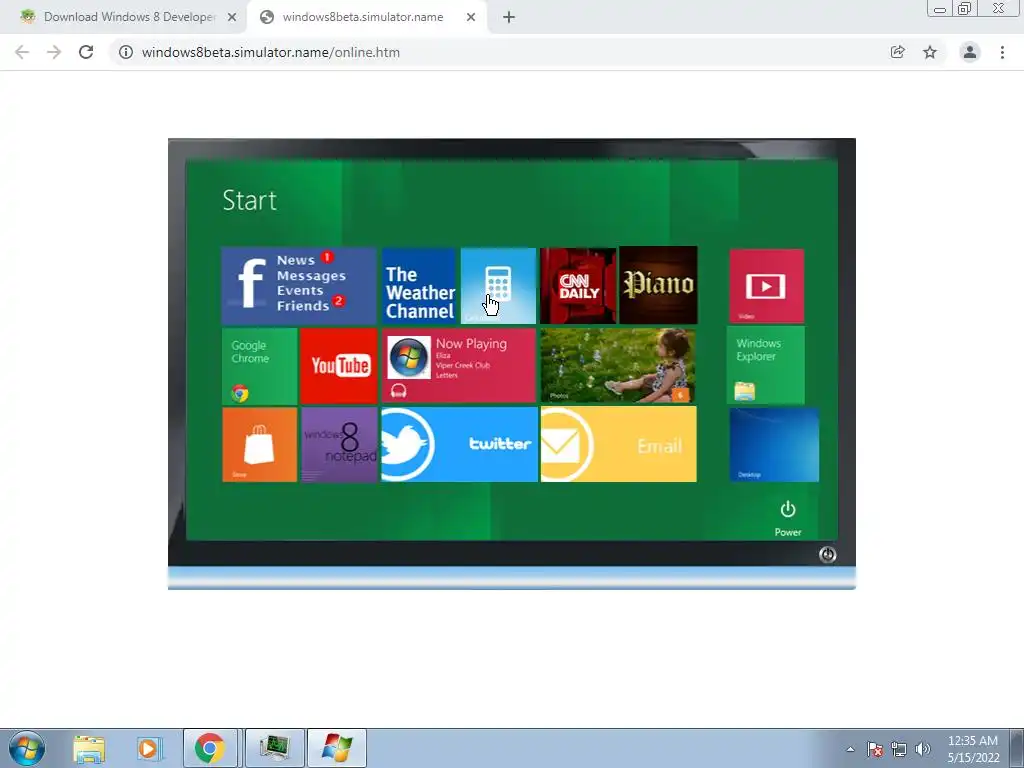This screenshot has height=768, width=1024.
Task: Launch Windows Media Player from taskbar
Action: (x=149, y=749)
